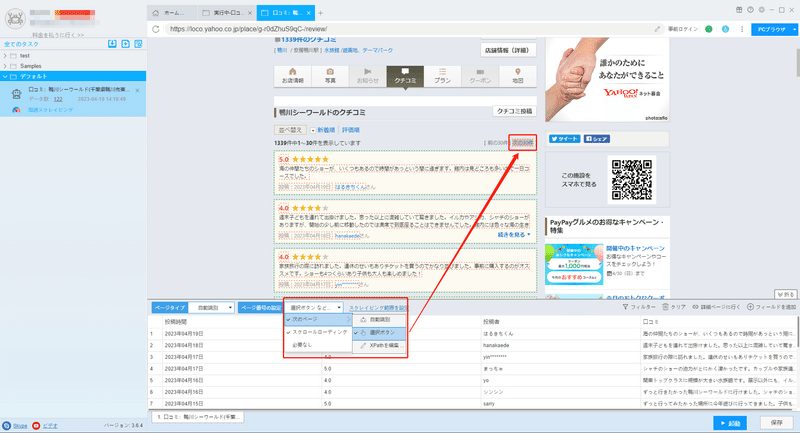
Task: Close the 実行中 tab
Action: [x=249, y=13]
